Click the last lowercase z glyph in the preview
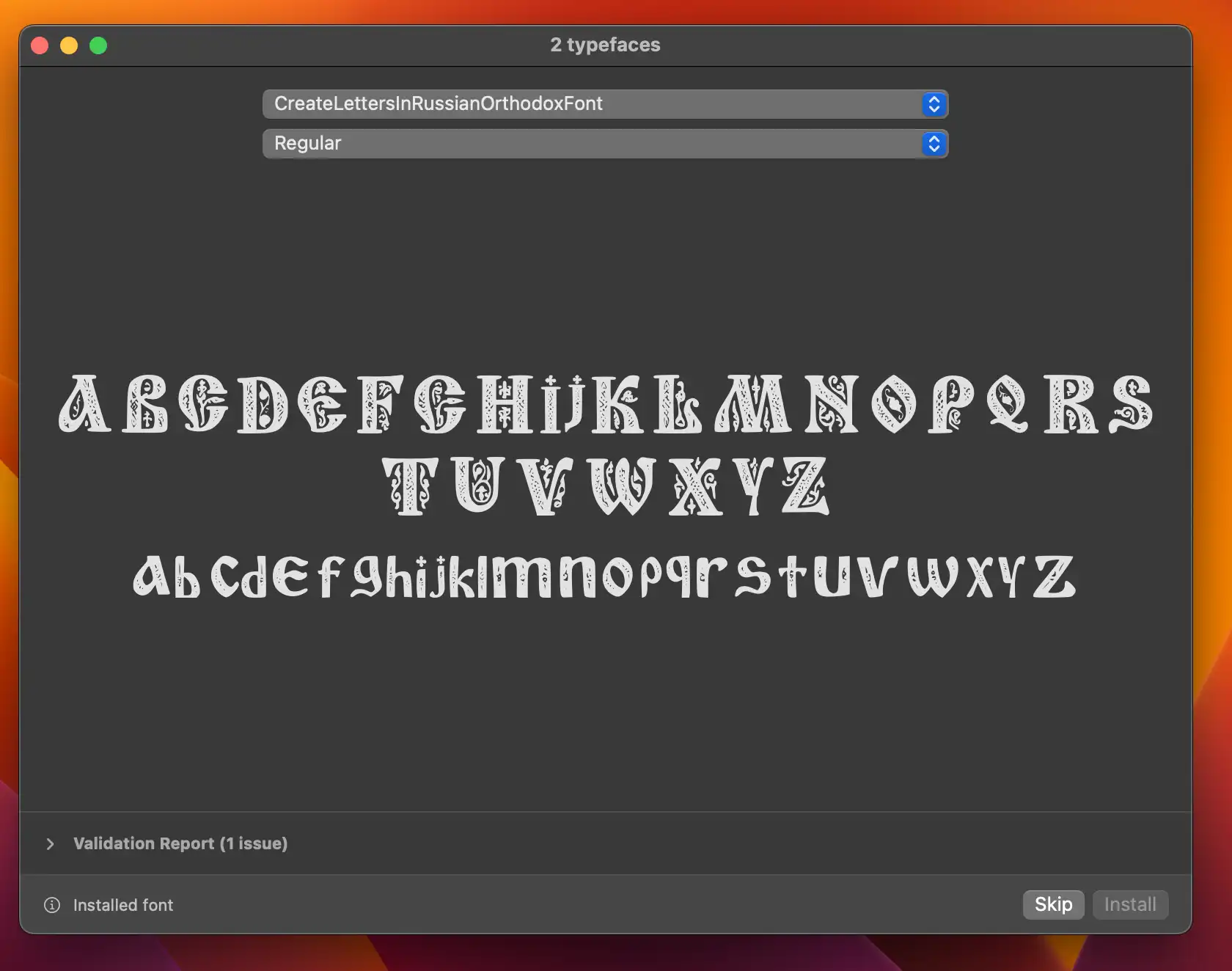Screen dimensions: 1232x971 tap(1054, 577)
